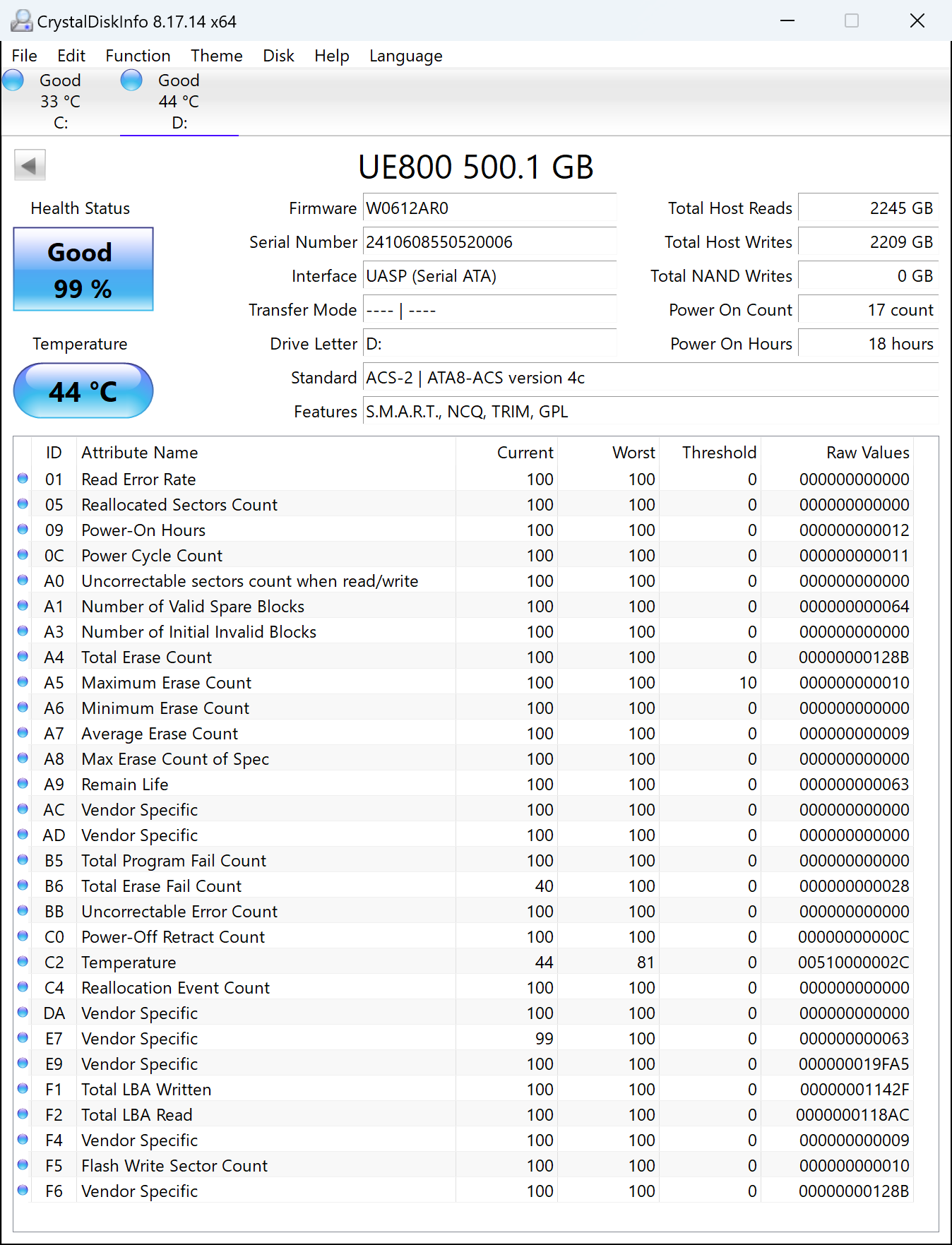Click status dot for Uncorrectable Error Count row
Image resolution: width=952 pixels, height=1245 pixels.
(x=23, y=911)
